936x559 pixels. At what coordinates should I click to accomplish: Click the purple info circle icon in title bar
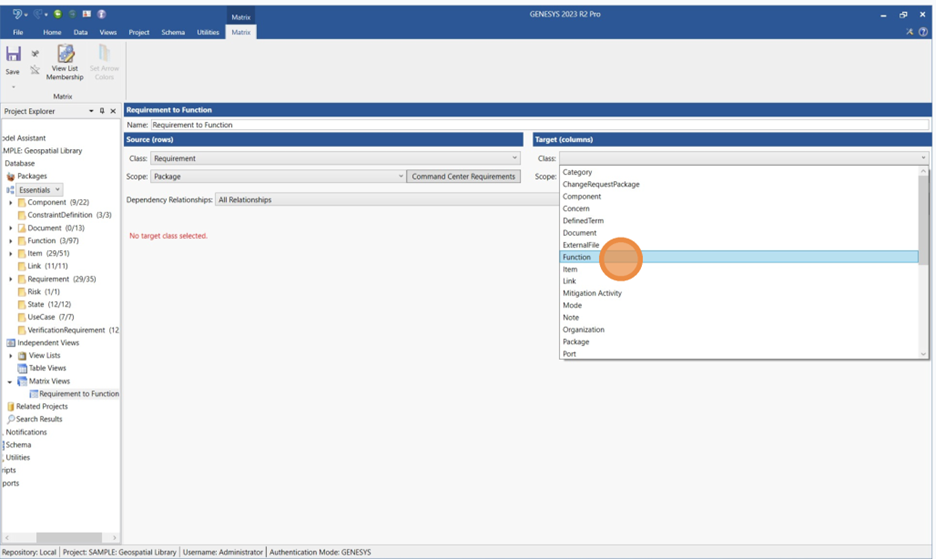101,14
